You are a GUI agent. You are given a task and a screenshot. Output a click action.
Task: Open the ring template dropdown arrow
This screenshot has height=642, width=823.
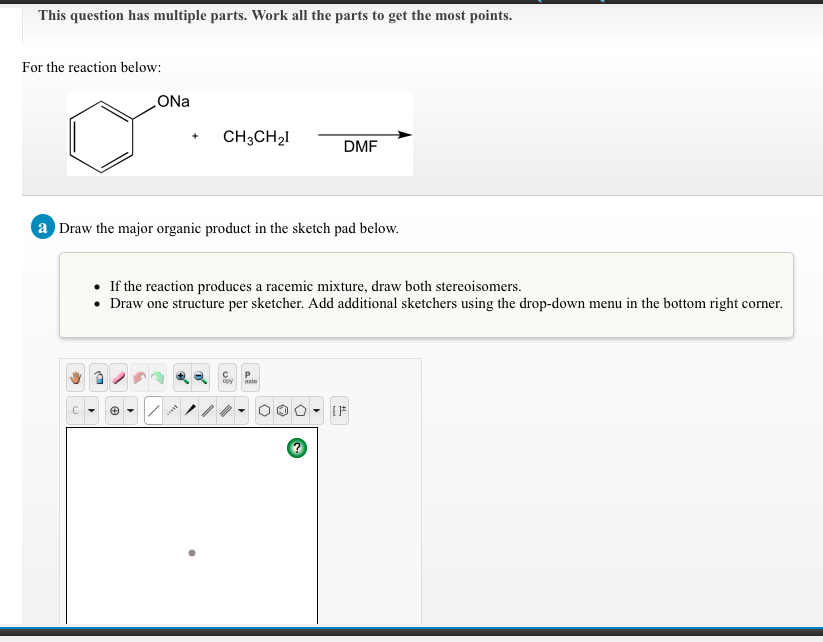[x=315, y=409]
